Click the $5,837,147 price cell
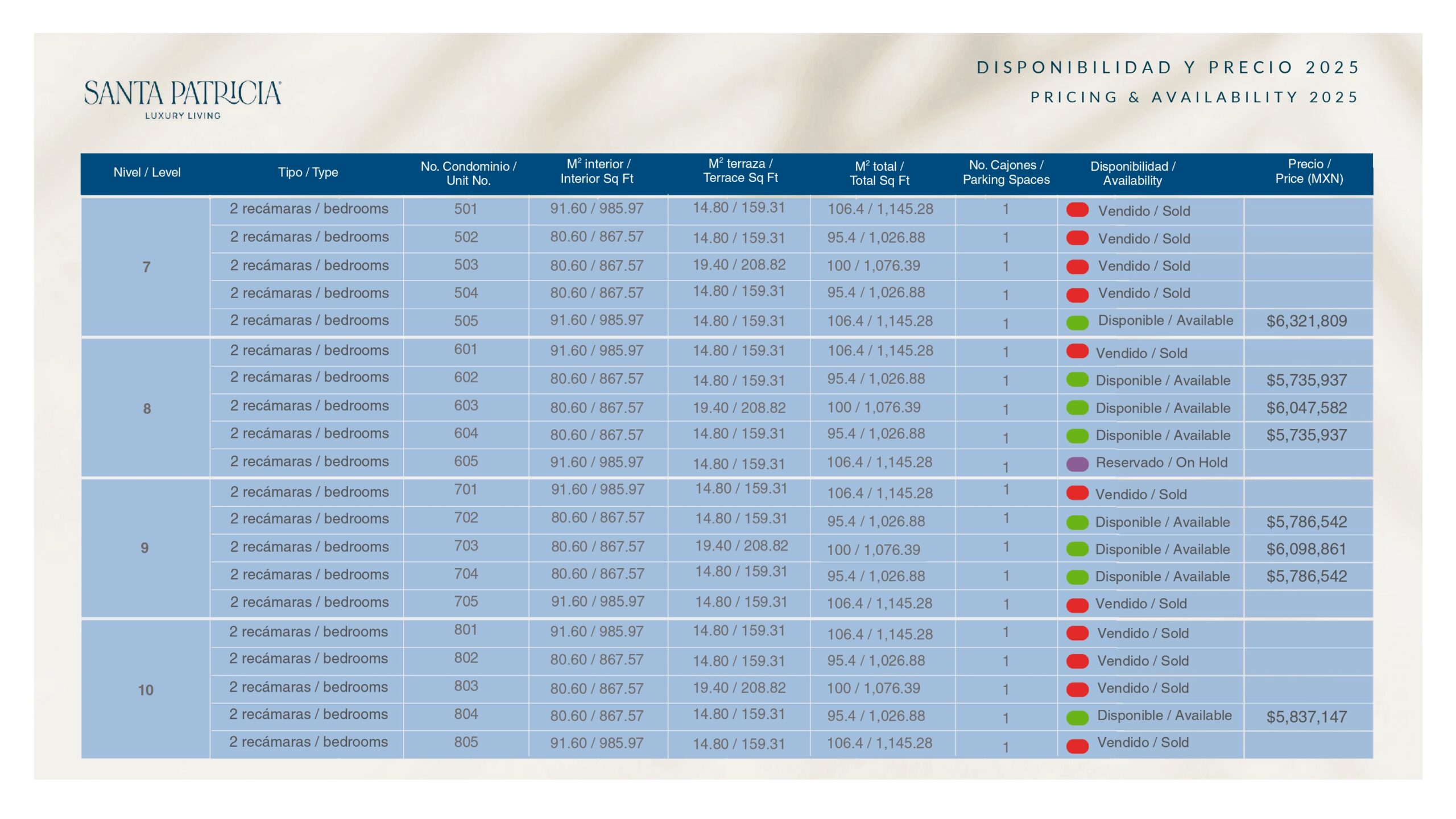 click(1306, 717)
